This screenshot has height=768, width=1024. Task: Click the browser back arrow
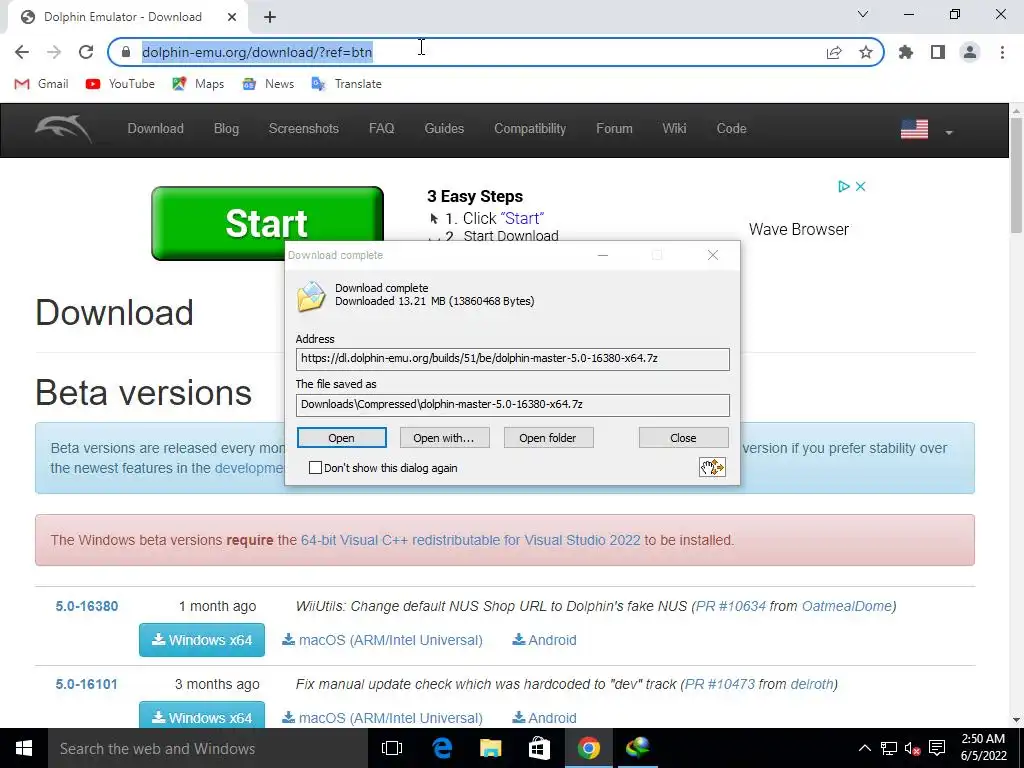pos(22,52)
